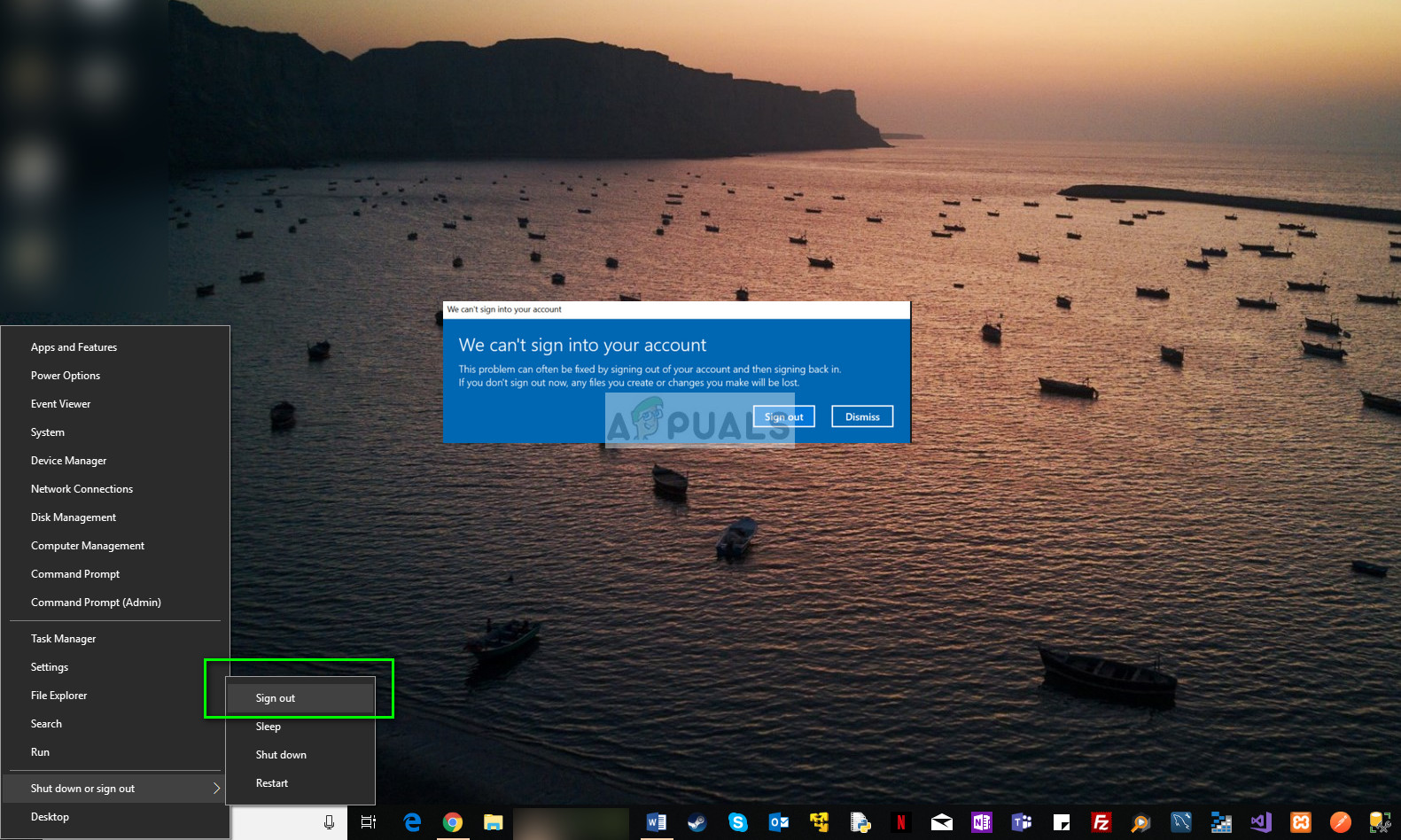Open Steam from the taskbar
This screenshot has width=1401, height=840.
(697, 823)
